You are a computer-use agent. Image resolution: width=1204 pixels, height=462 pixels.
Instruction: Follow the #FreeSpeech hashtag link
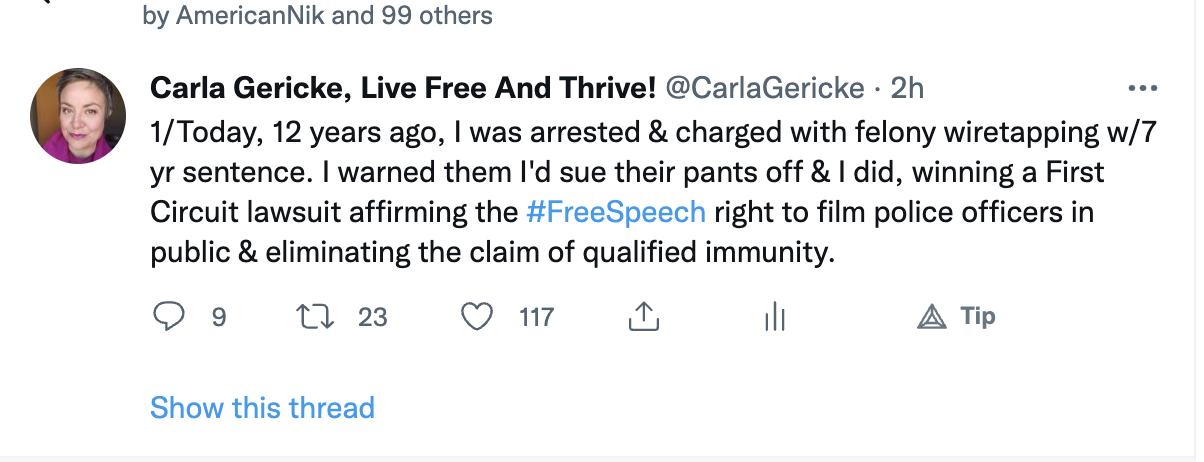pyautogui.click(x=617, y=213)
